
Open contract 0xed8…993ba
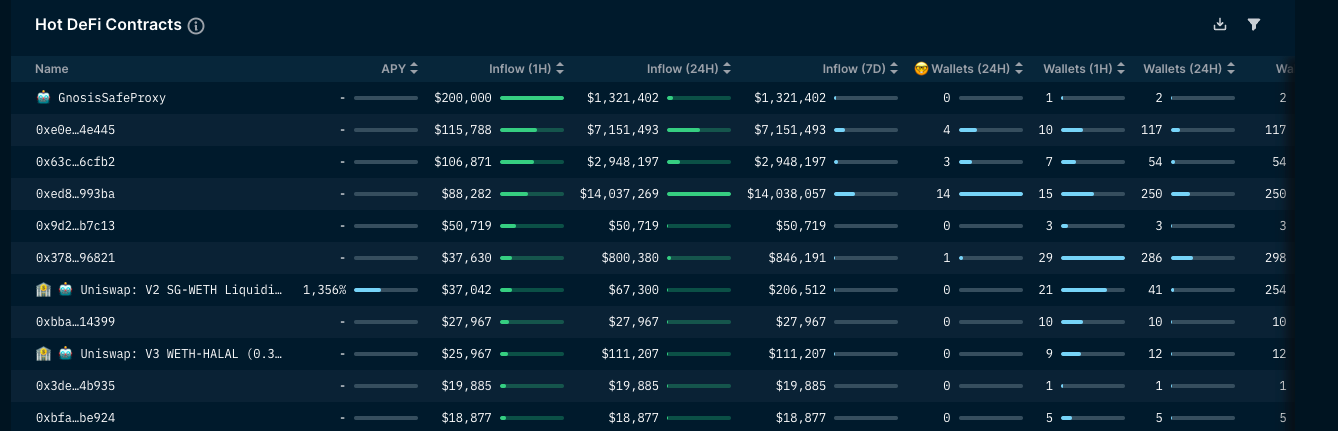tap(75, 194)
